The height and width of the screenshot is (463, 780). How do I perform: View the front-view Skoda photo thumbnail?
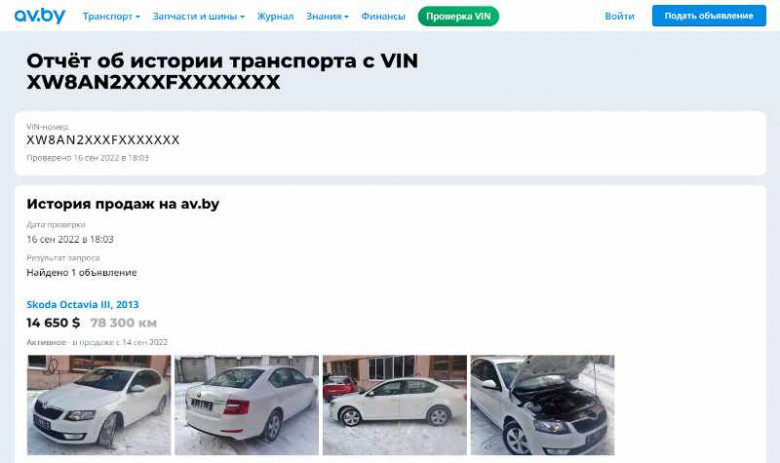click(x=99, y=405)
